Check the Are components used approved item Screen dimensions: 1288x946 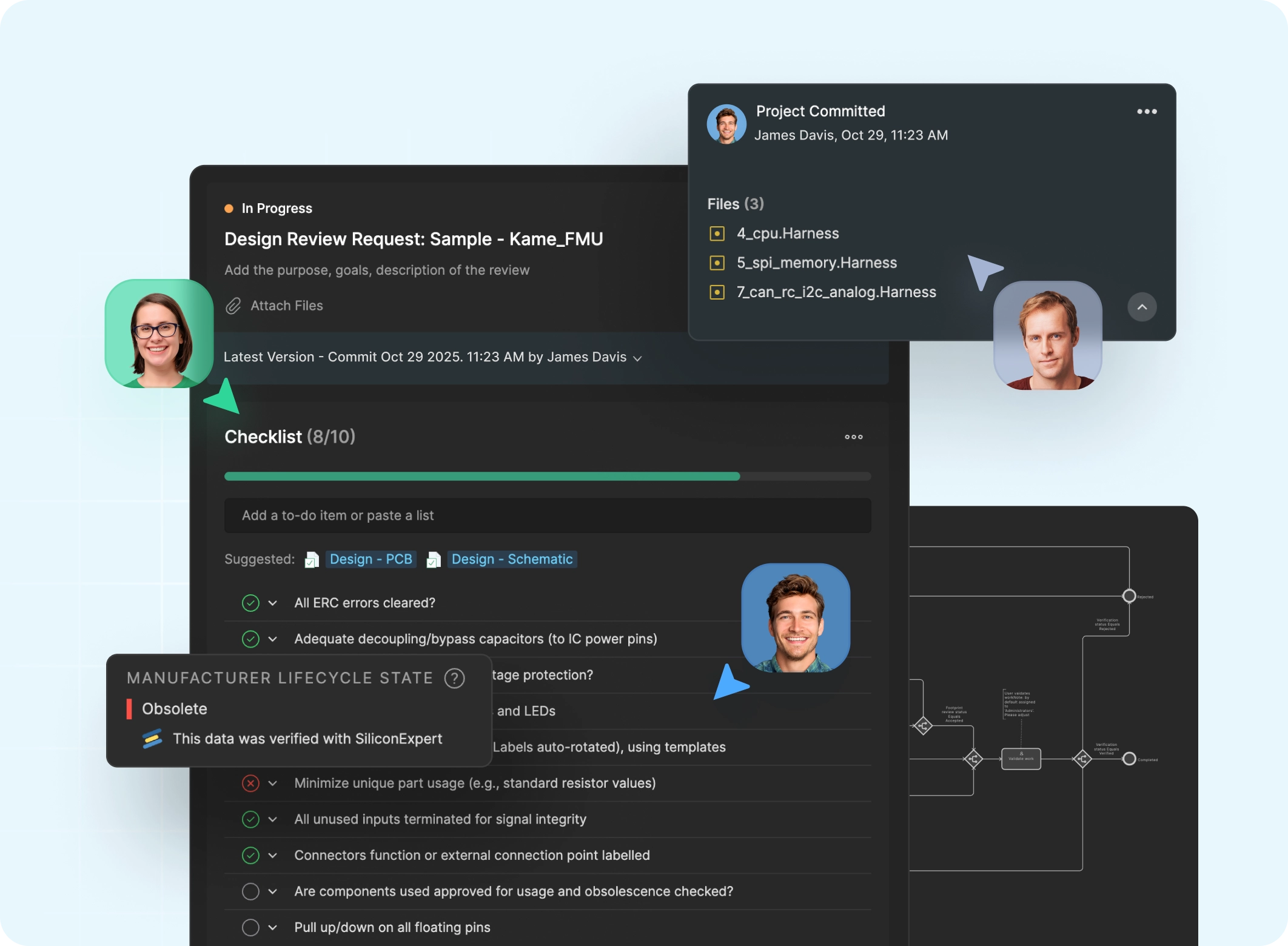250,891
